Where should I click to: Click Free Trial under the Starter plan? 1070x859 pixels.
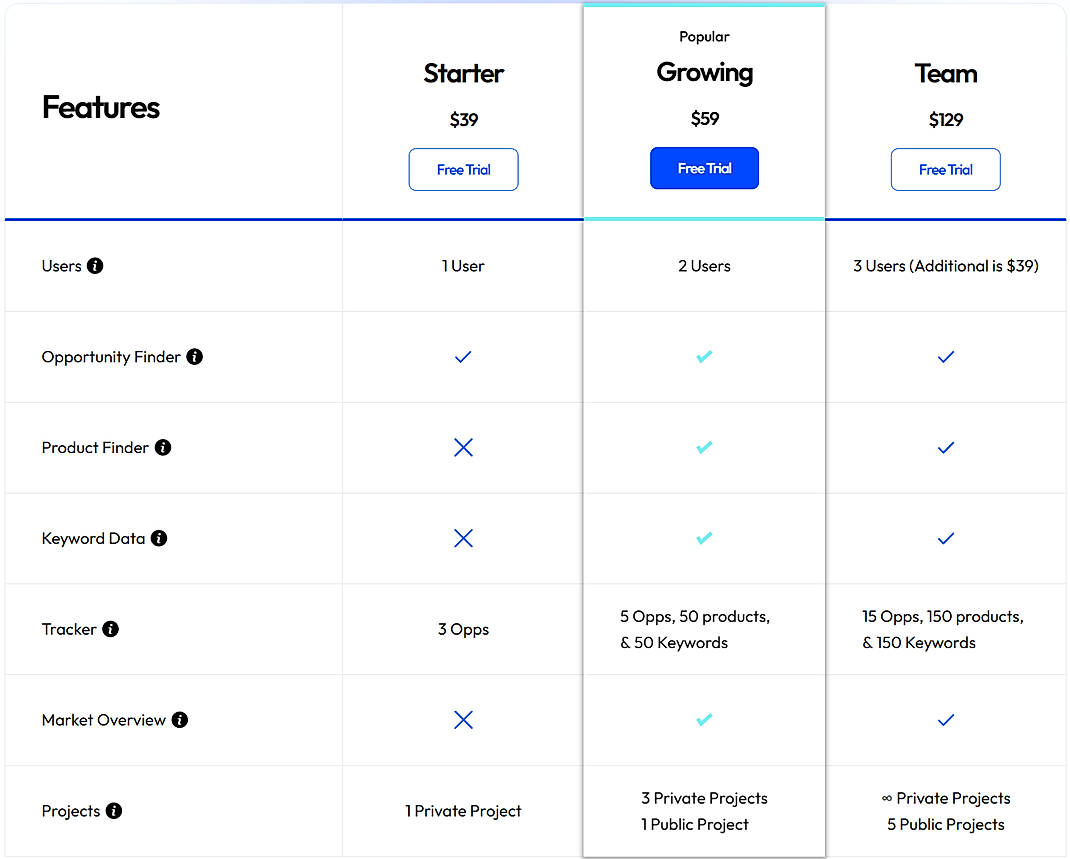tap(463, 169)
